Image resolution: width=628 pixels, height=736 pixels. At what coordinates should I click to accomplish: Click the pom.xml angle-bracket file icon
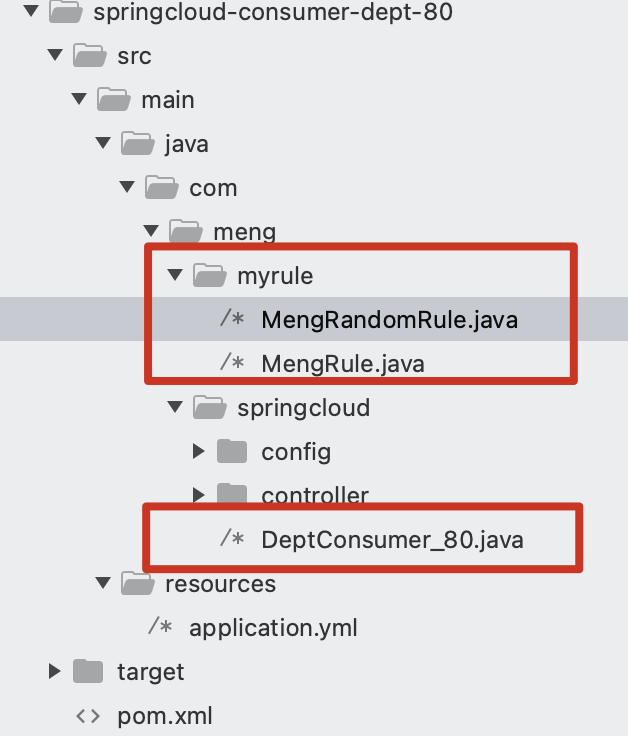click(88, 716)
